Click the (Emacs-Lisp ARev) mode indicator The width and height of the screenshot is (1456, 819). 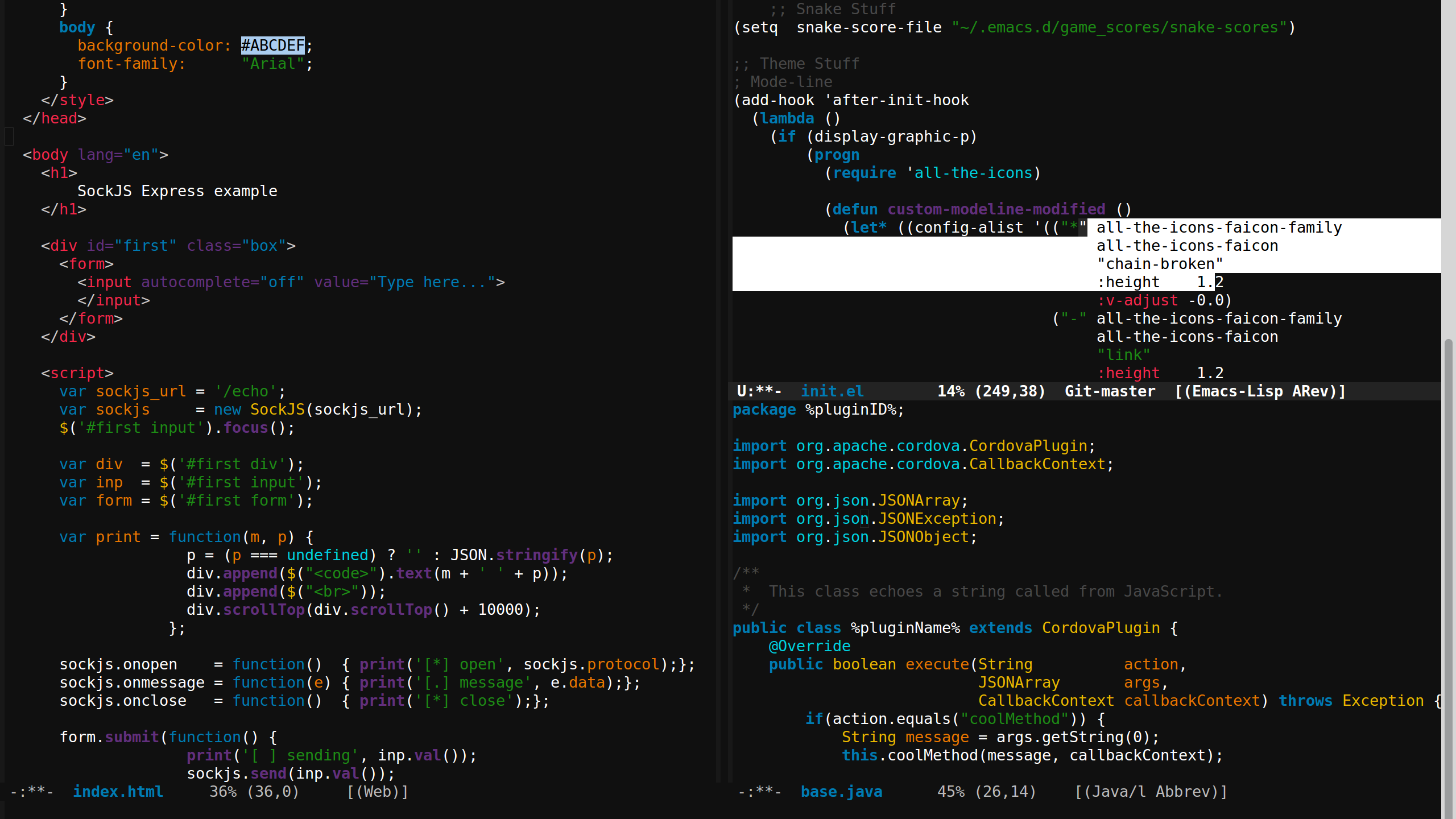(x=1260, y=391)
